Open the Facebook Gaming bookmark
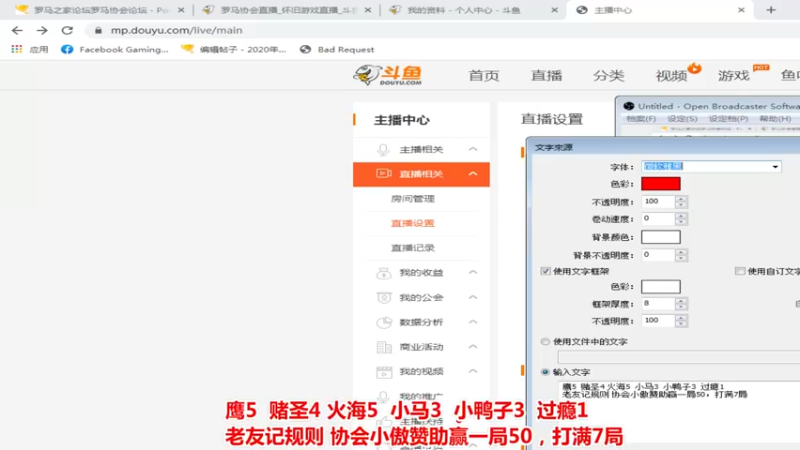The width and height of the screenshot is (800, 450). point(114,49)
